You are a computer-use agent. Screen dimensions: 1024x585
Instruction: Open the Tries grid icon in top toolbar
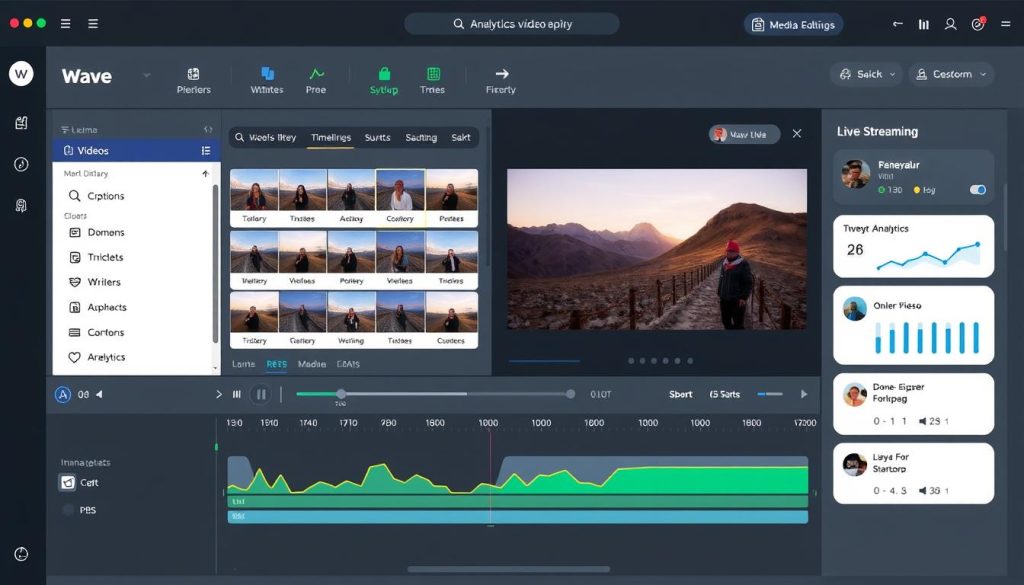coord(433,74)
